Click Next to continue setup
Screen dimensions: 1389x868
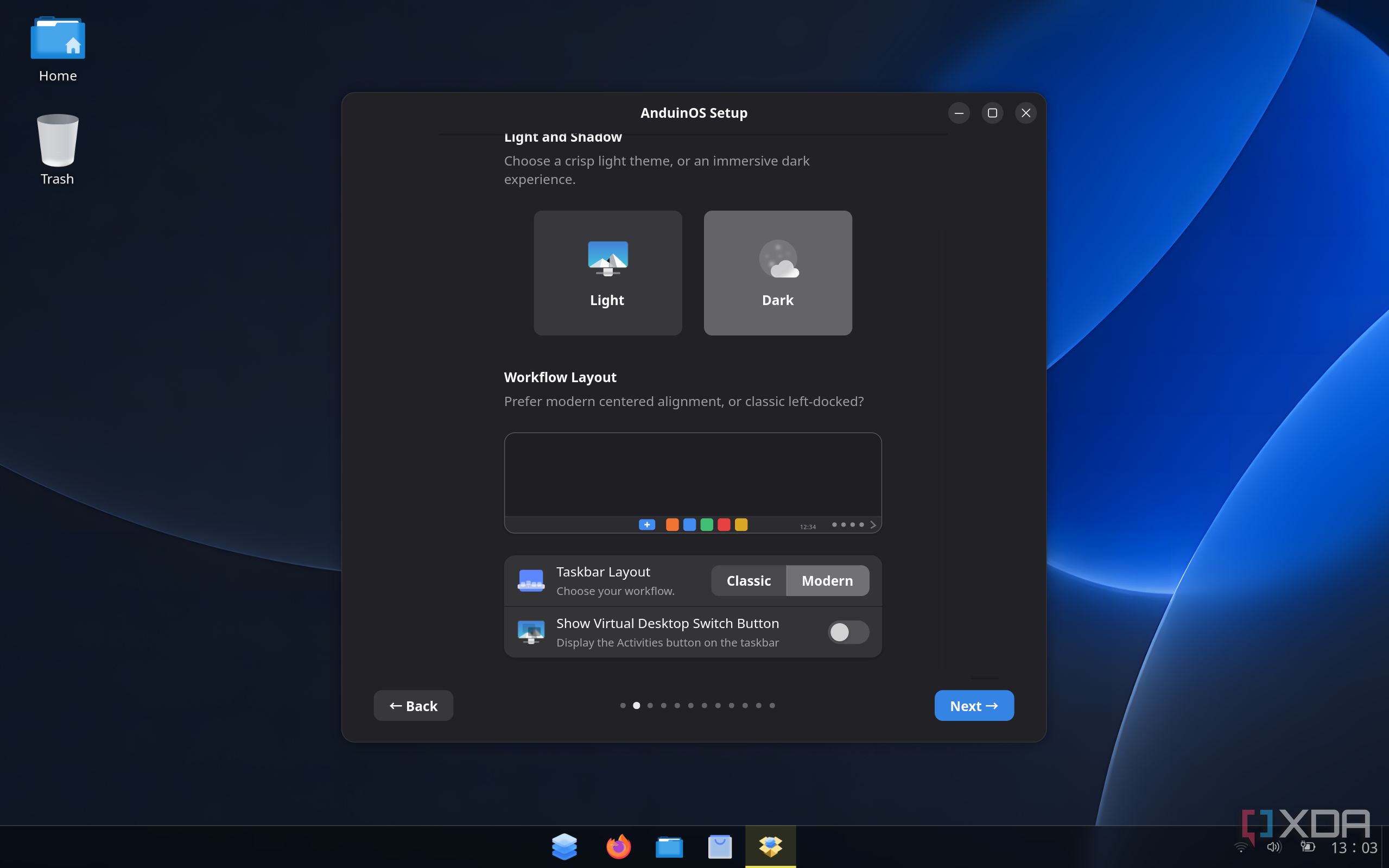[x=974, y=706]
